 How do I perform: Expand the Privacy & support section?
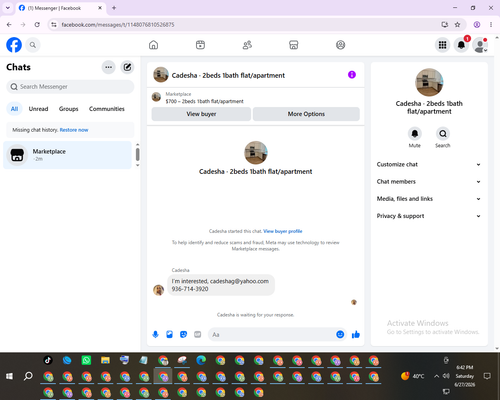click(429, 216)
